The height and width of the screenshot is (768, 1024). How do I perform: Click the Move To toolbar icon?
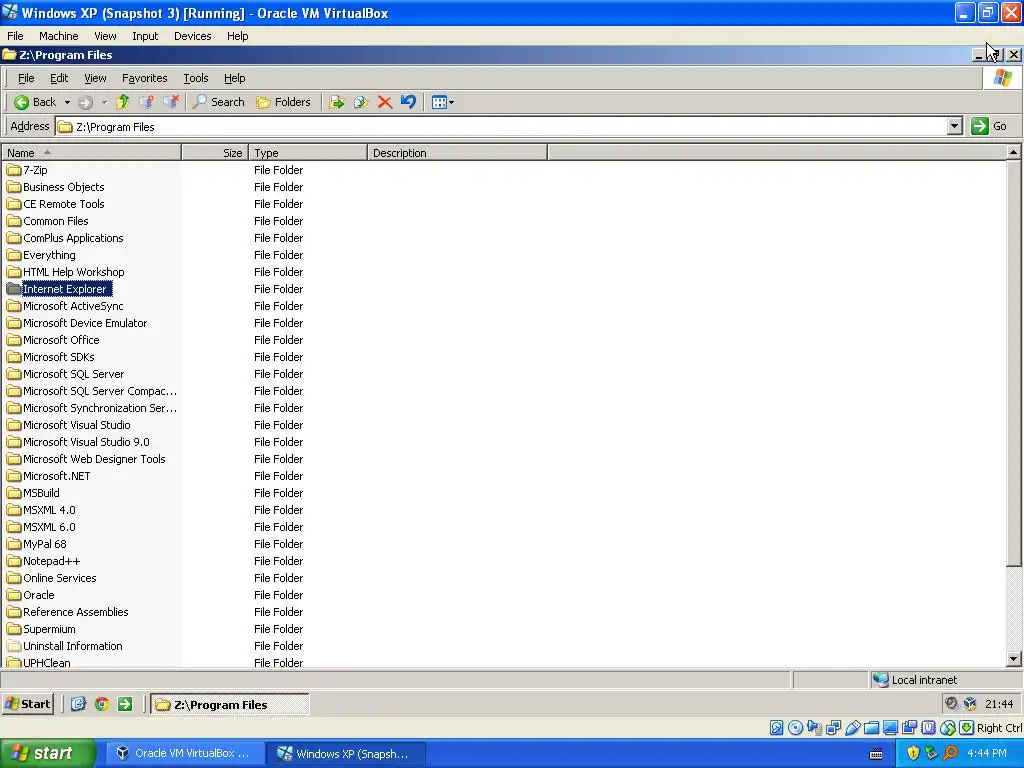(x=337, y=102)
